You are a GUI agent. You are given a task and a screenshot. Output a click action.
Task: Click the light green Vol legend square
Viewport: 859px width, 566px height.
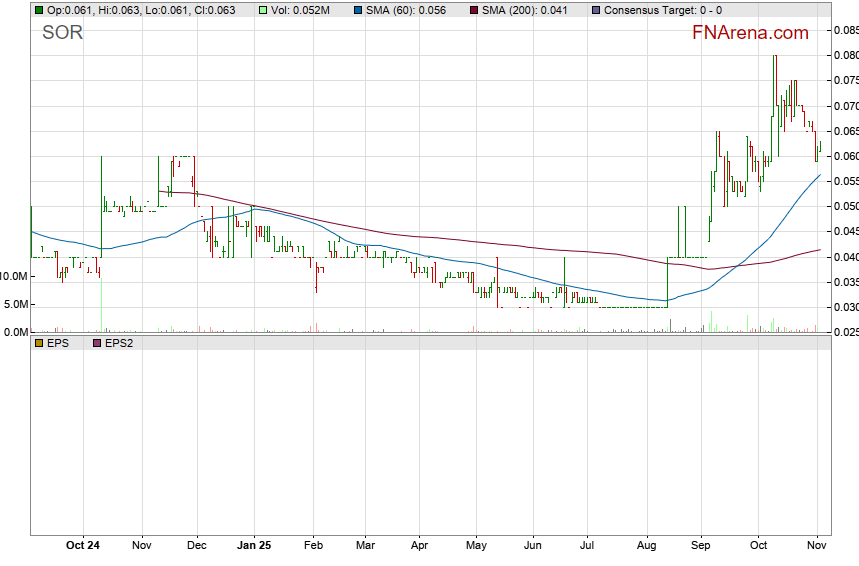pyautogui.click(x=263, y=10)
